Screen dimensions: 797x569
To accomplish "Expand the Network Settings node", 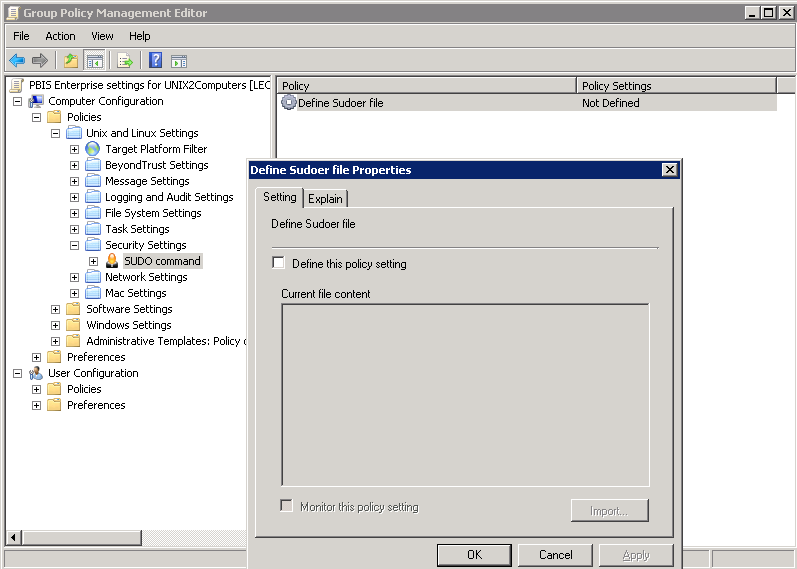I will point(74,277).
